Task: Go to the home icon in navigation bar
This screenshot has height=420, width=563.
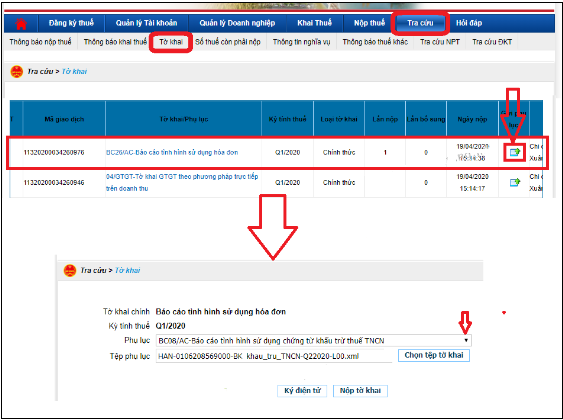Action: click(21, 23)
